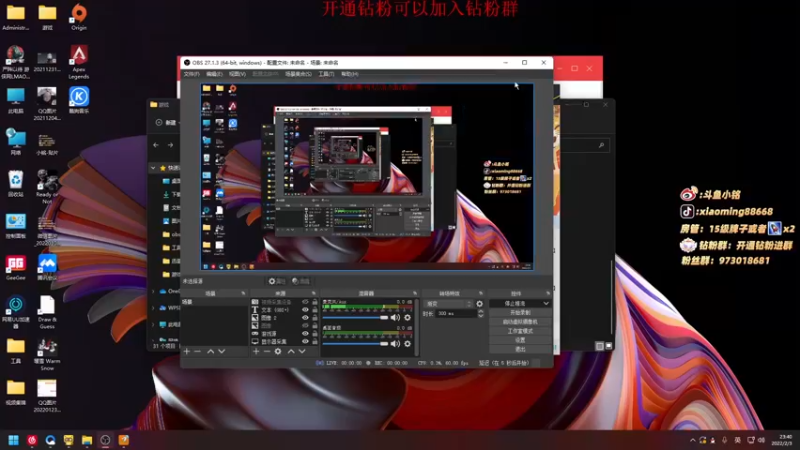Viewport: 800px width, 450px height.
Task: Click Start Virtual Camera button
Action: point(520,322)
